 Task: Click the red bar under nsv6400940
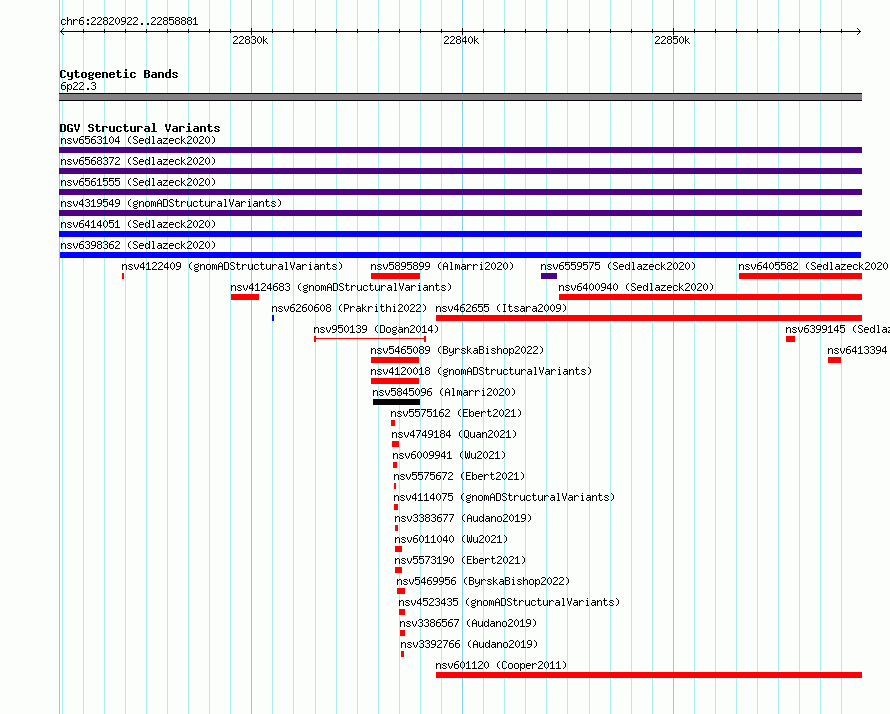(x=710, y=297)
